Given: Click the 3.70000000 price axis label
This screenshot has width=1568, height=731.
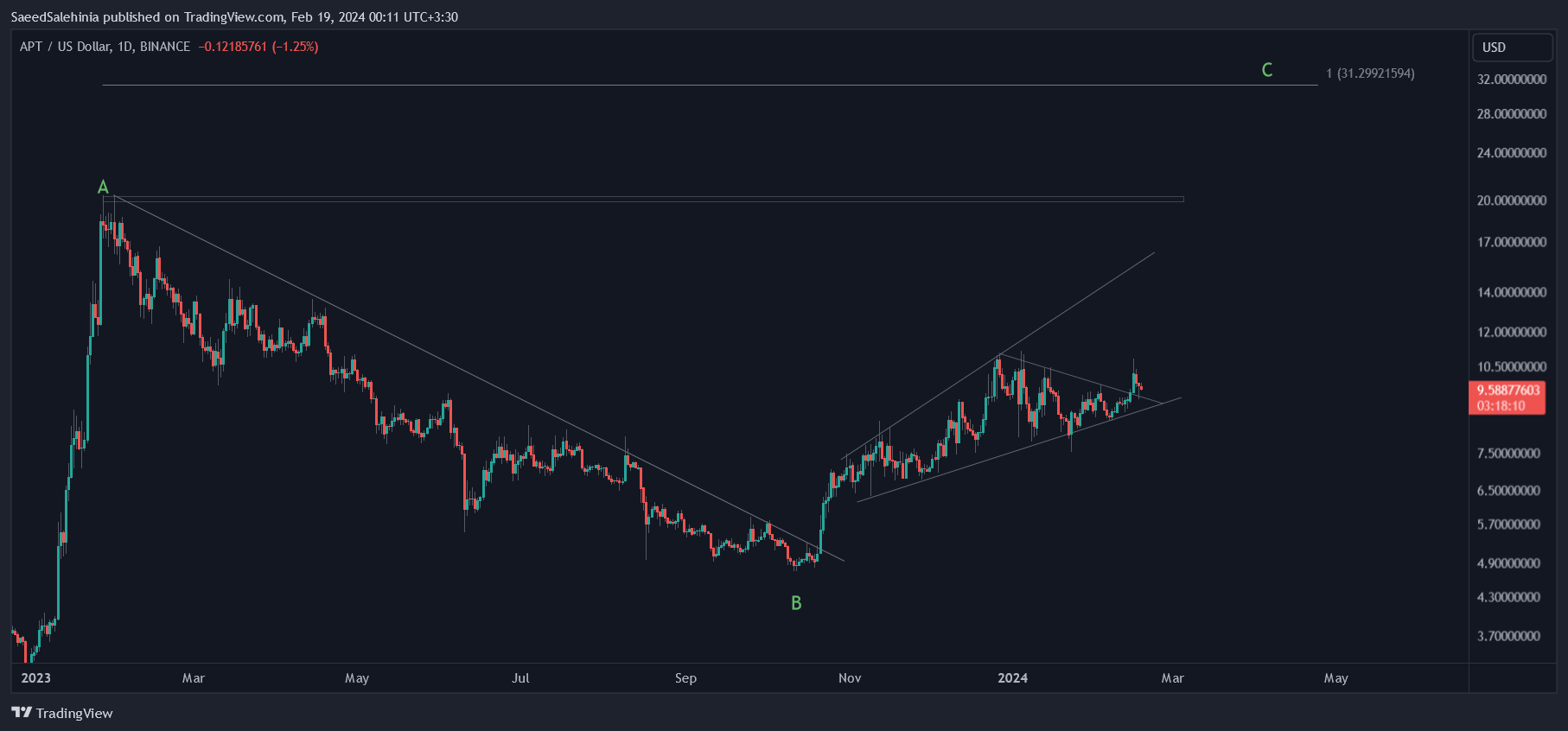Looking at the screenshot, I should click(1508, 636).
